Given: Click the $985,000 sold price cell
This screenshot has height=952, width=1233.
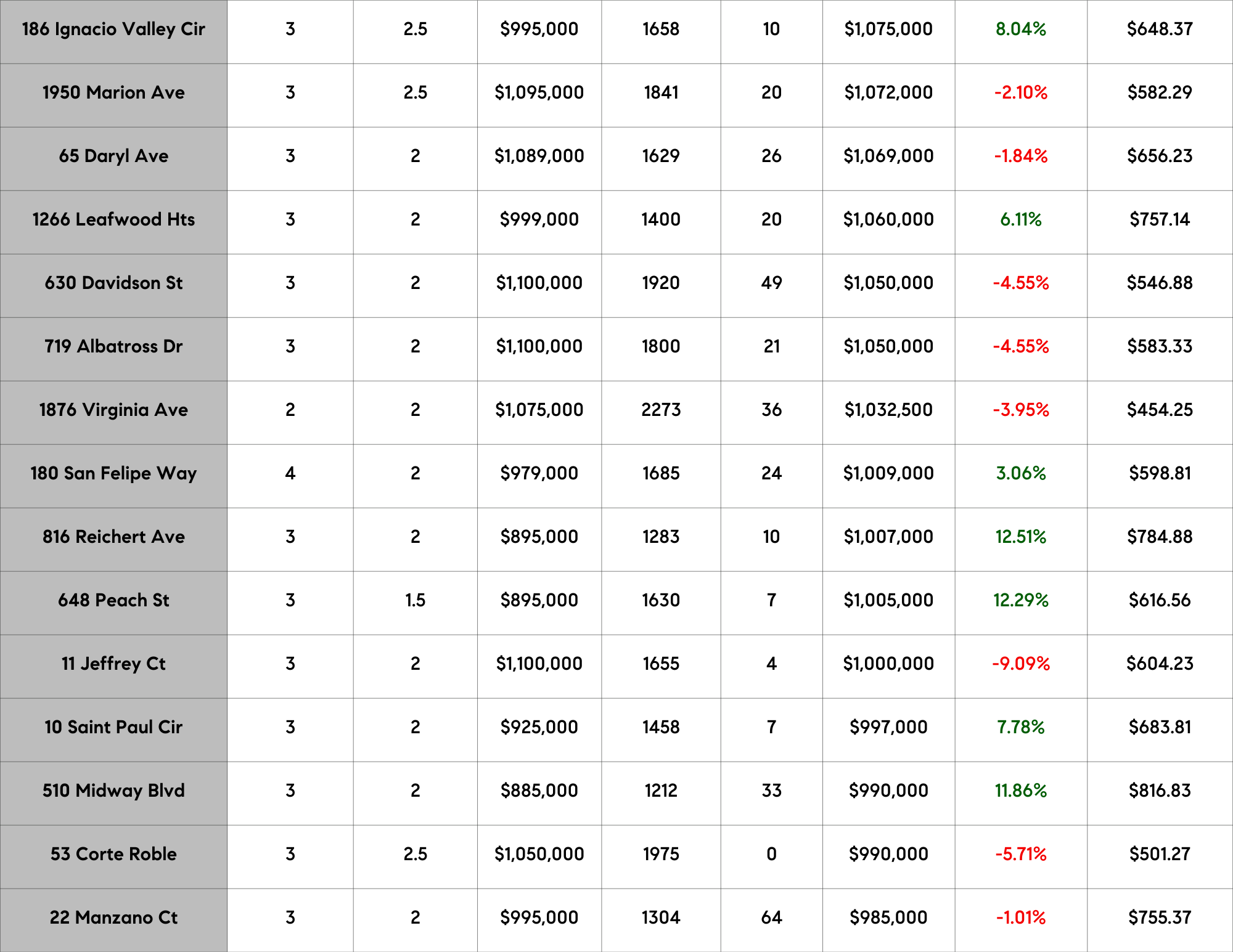Looking at the screenshot, I should coord(888,918).
